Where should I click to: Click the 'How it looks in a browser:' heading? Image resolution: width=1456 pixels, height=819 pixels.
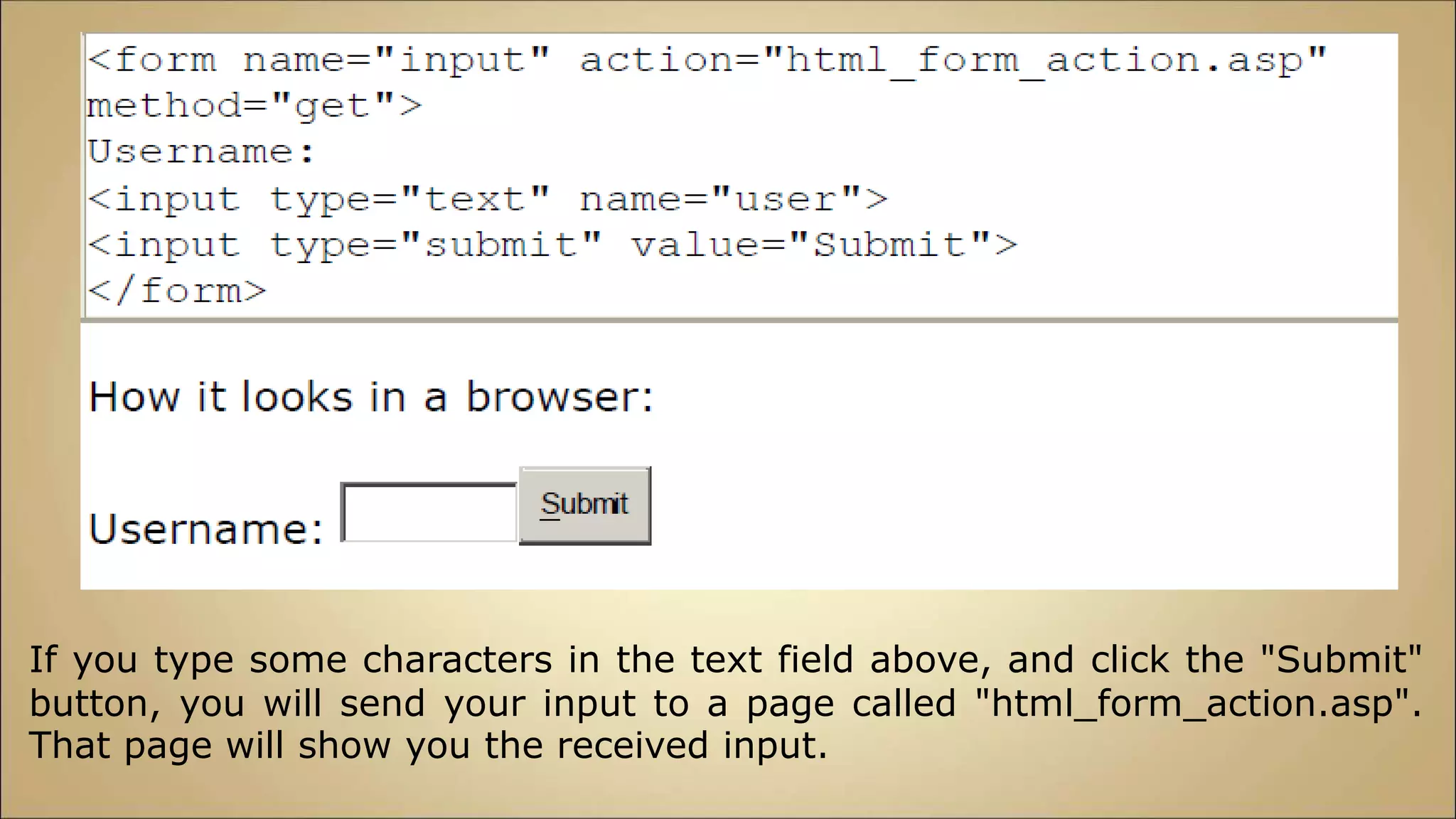tap(371, 397)
